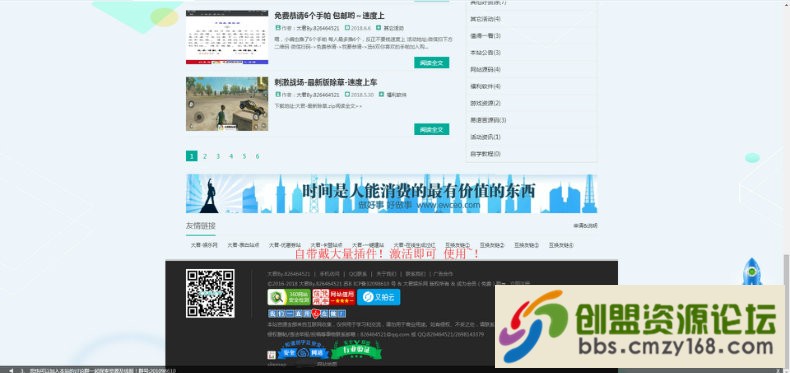
Task: Open sidebar category 活动资讯(1)
Action: click(485, 137)
